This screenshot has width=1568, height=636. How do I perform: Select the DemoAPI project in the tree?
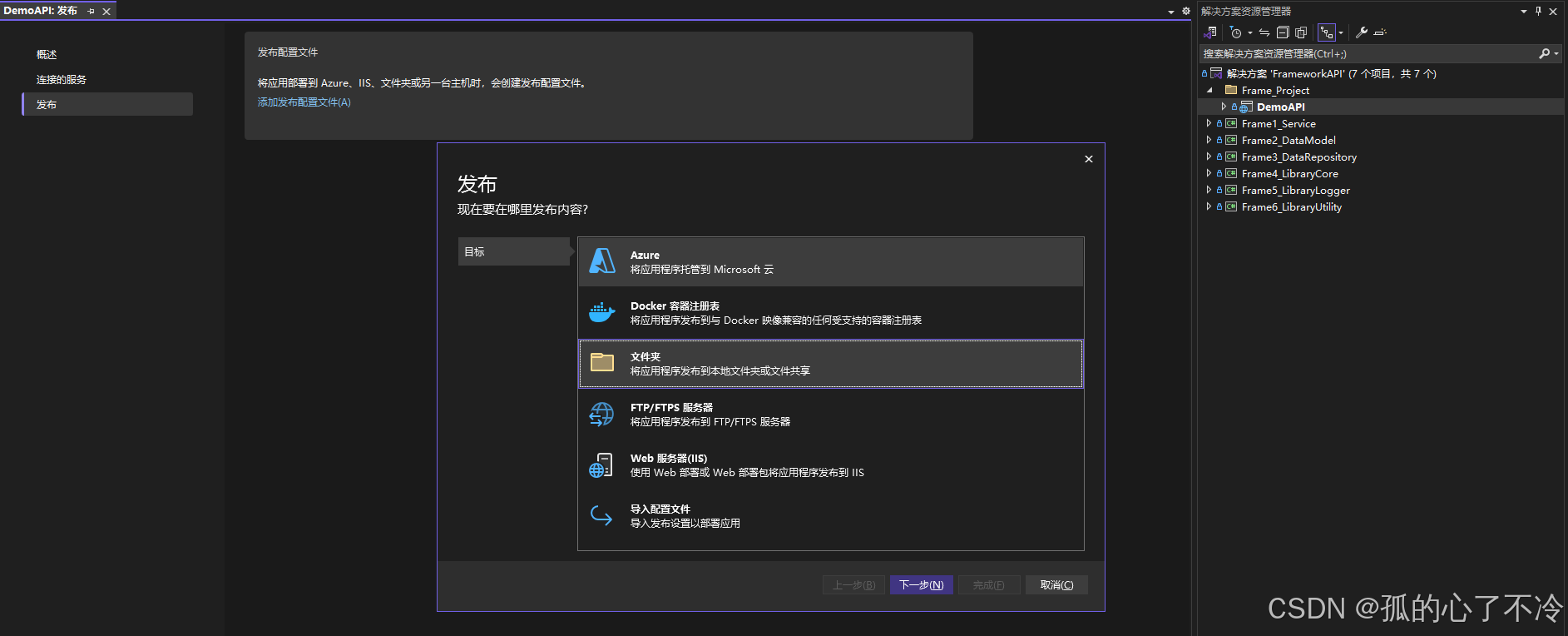pyautogui.click(x=1280, y=107)
